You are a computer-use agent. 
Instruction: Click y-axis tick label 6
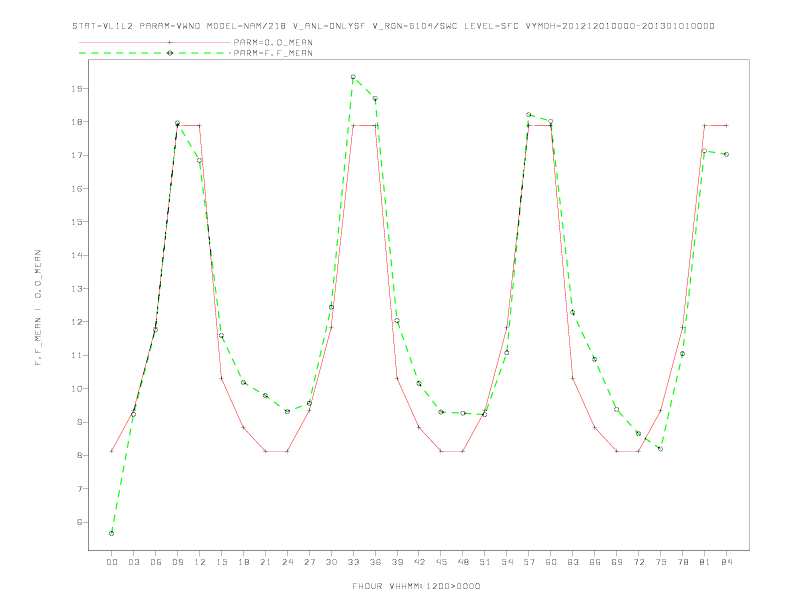(79, 522)
